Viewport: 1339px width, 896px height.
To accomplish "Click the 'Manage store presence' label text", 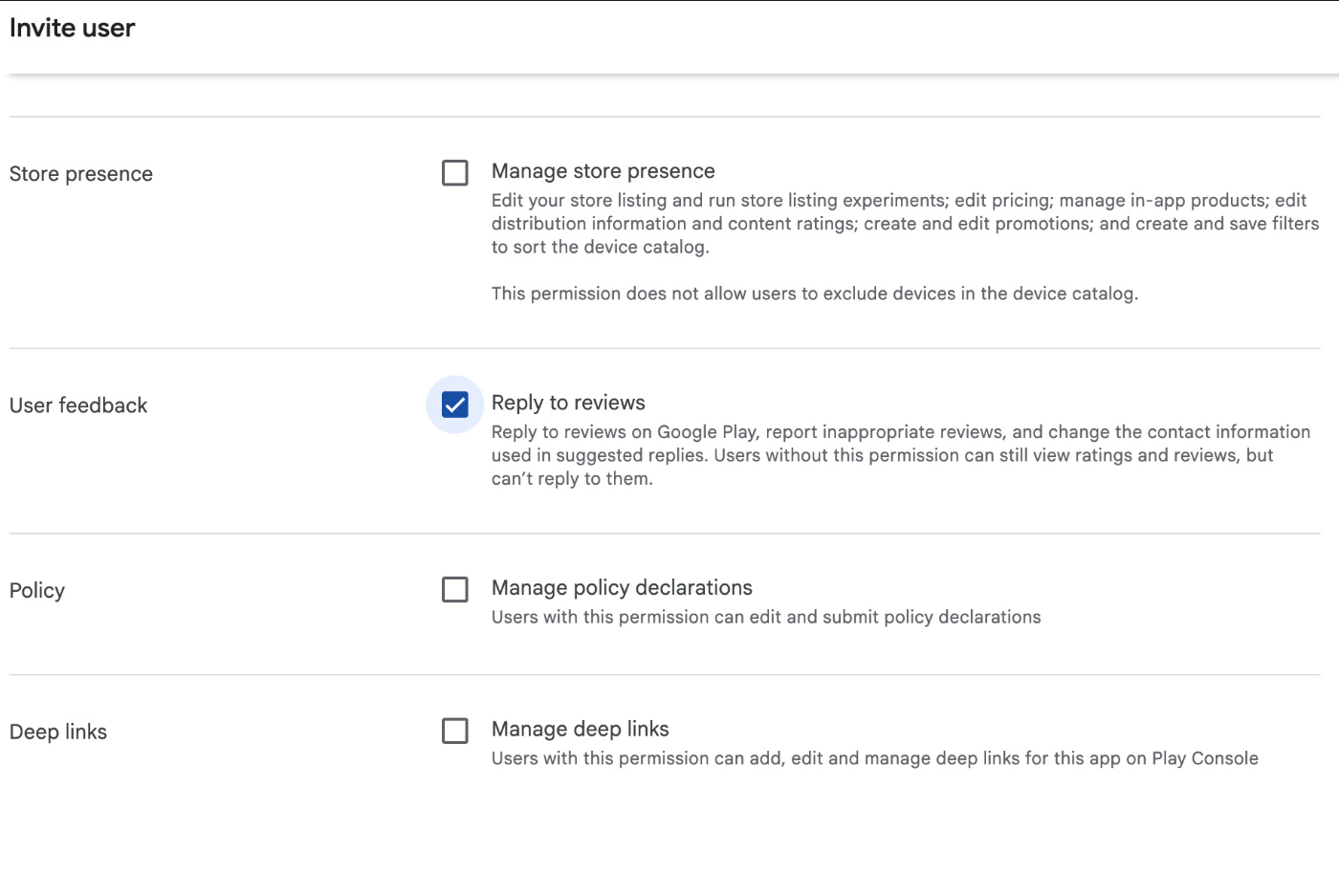I will coord(603,171).
